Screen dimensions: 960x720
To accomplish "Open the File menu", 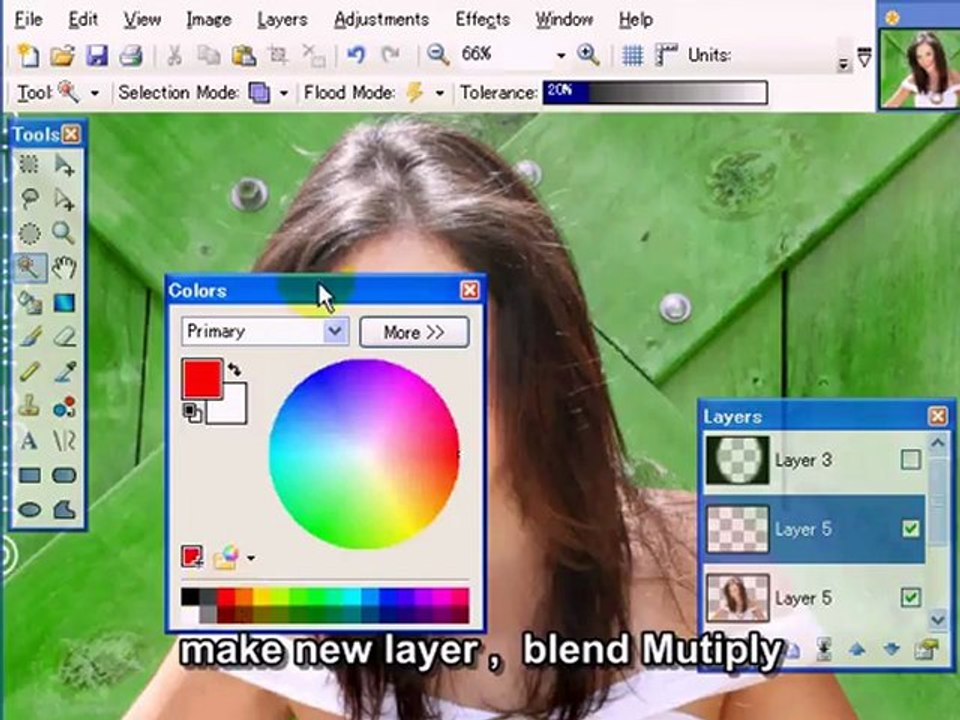I will pos(28,20).
